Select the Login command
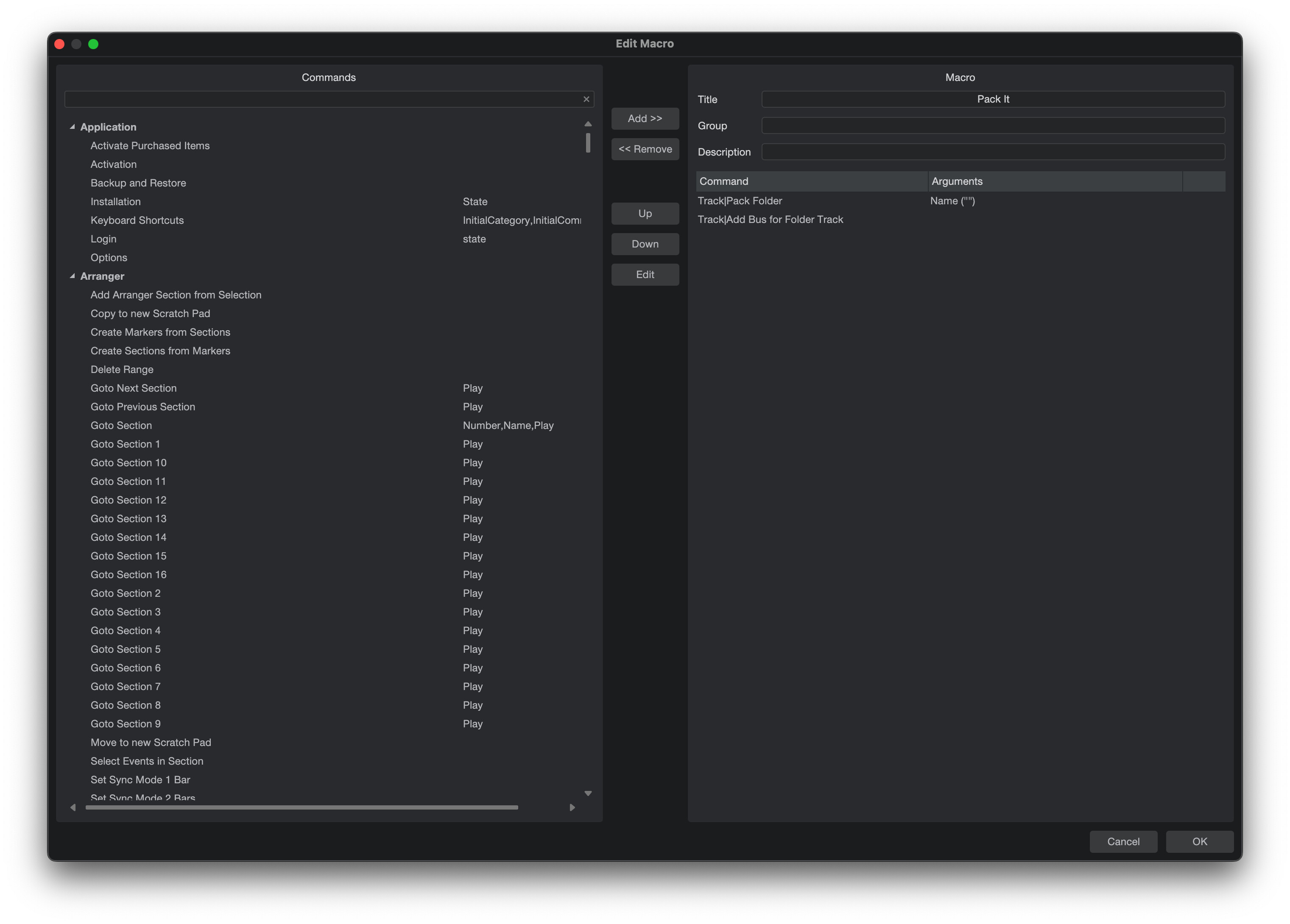This screenshot has height=924, width=1290. coord(103,239)
